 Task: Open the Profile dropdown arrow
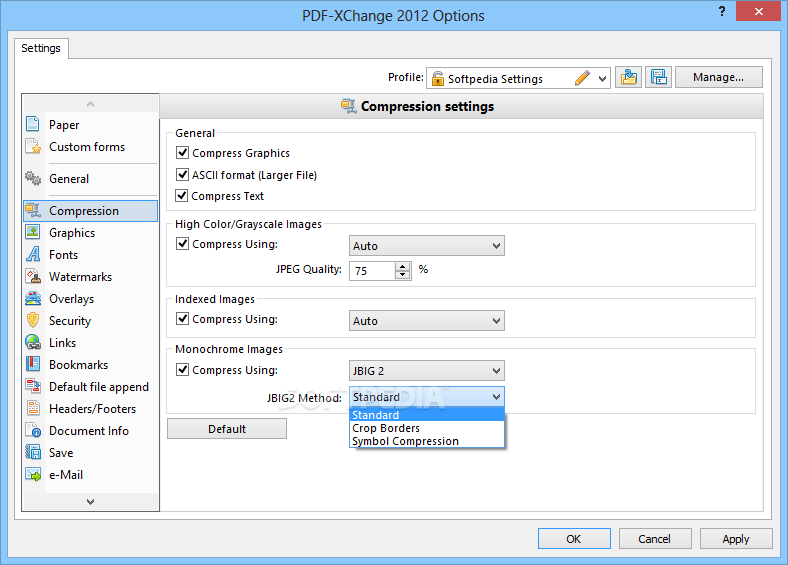602,78
